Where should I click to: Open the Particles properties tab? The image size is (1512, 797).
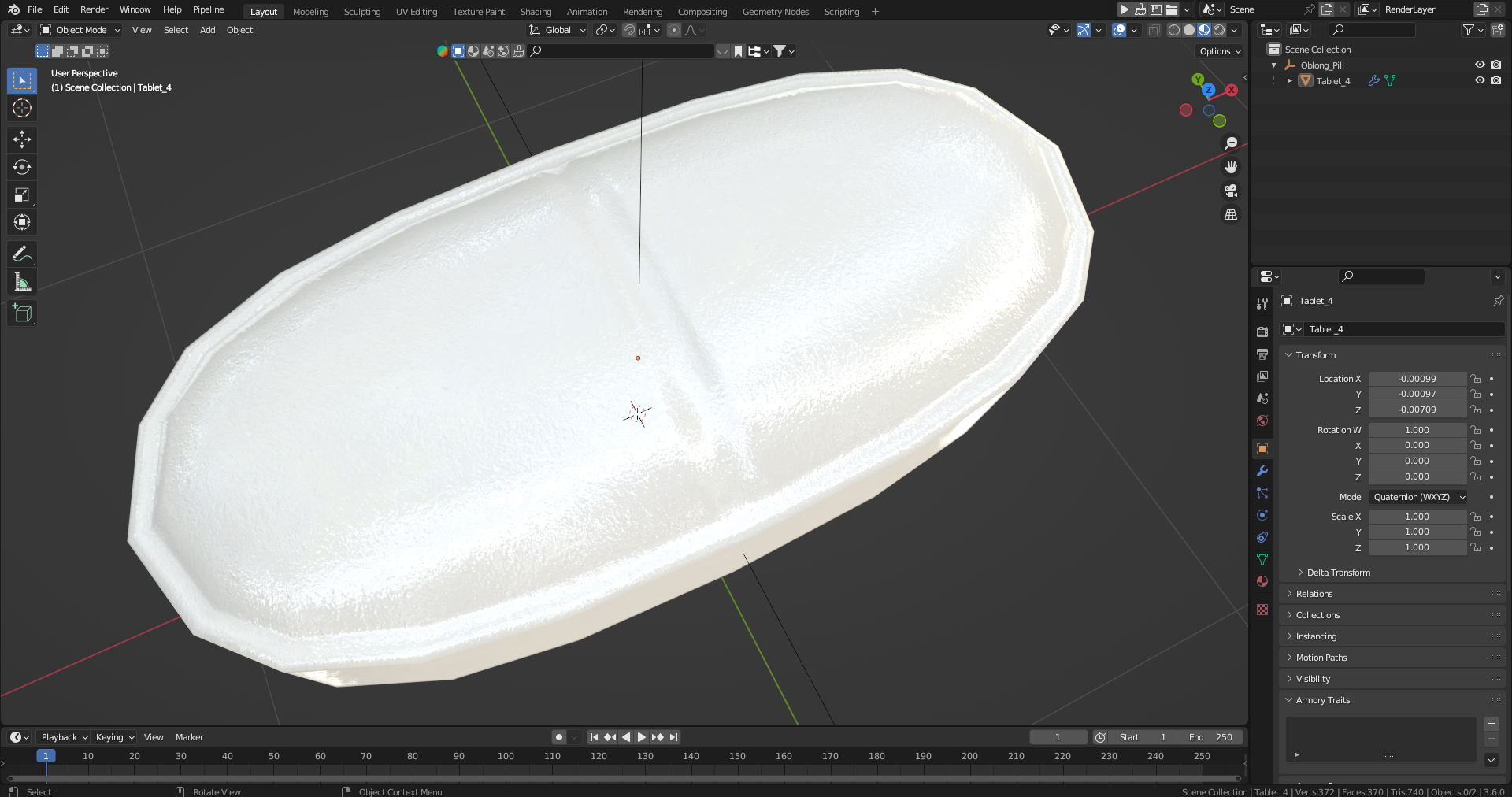(x=1262, y=493)
